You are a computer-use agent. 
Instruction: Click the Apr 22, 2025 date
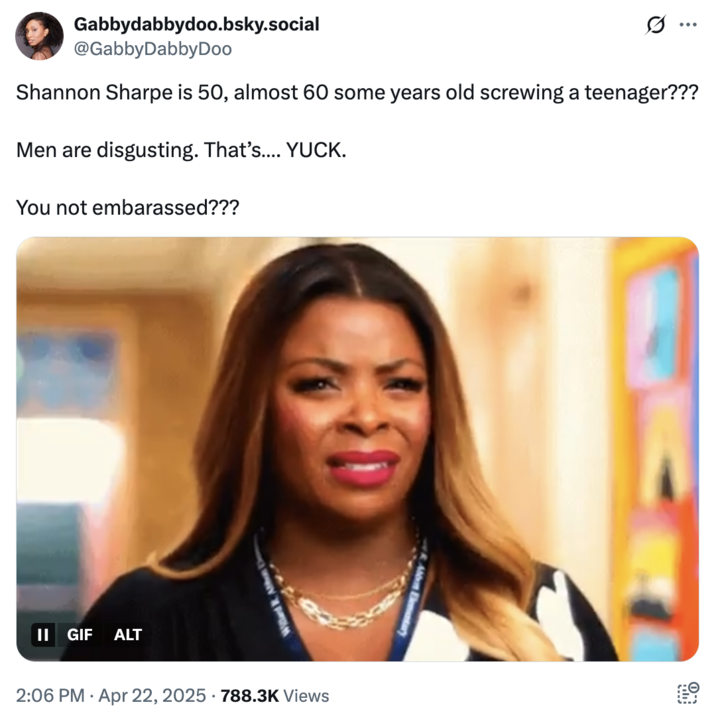pyautogui.click(x=152, y=695)
